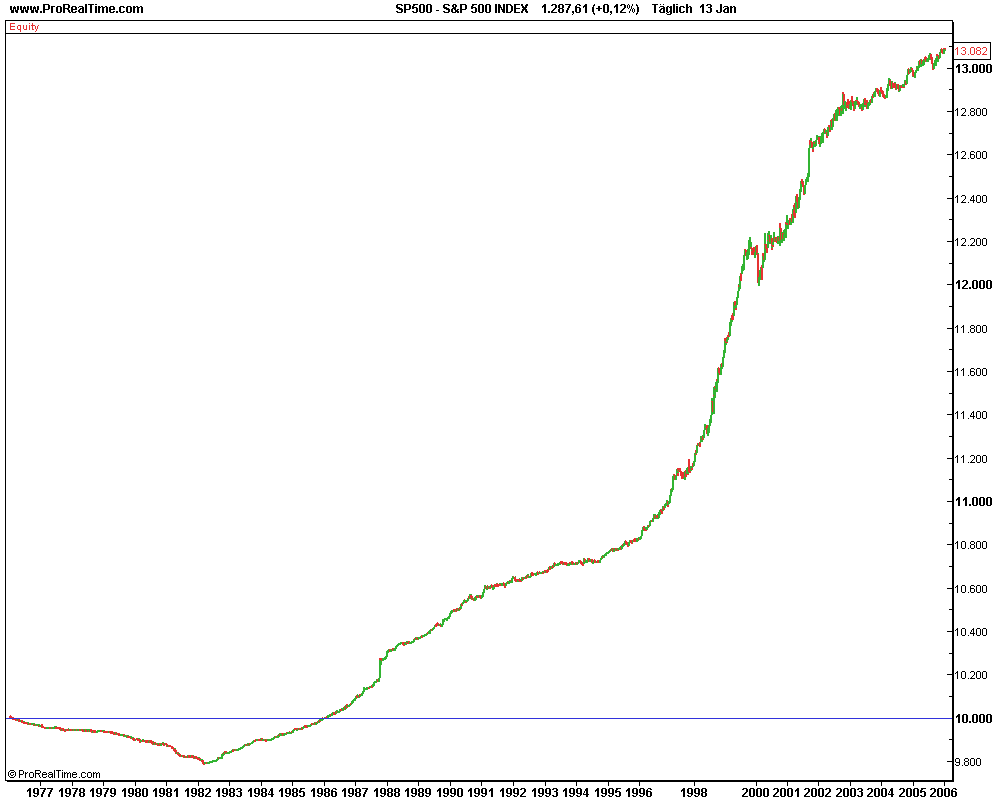Click the SP500 - S&P 500 INDEX title
This screenshot has height=800, width=1000.
tap(462, 9)
